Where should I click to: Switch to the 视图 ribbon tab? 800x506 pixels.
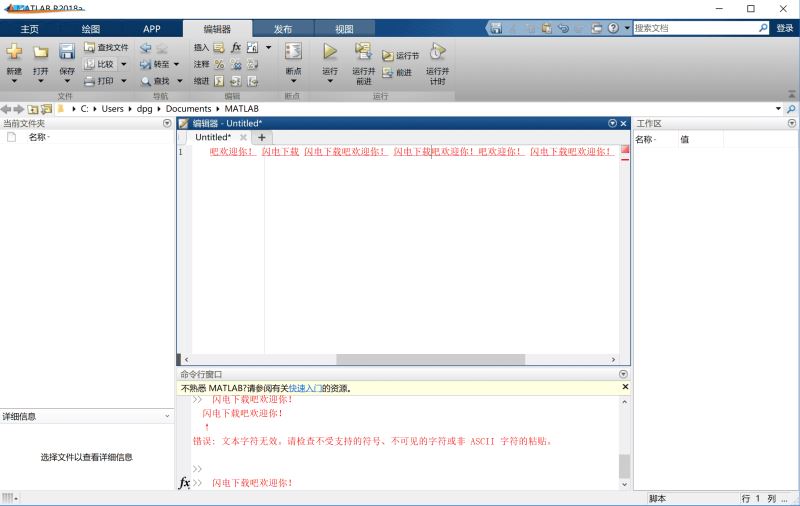pos(344,29)
